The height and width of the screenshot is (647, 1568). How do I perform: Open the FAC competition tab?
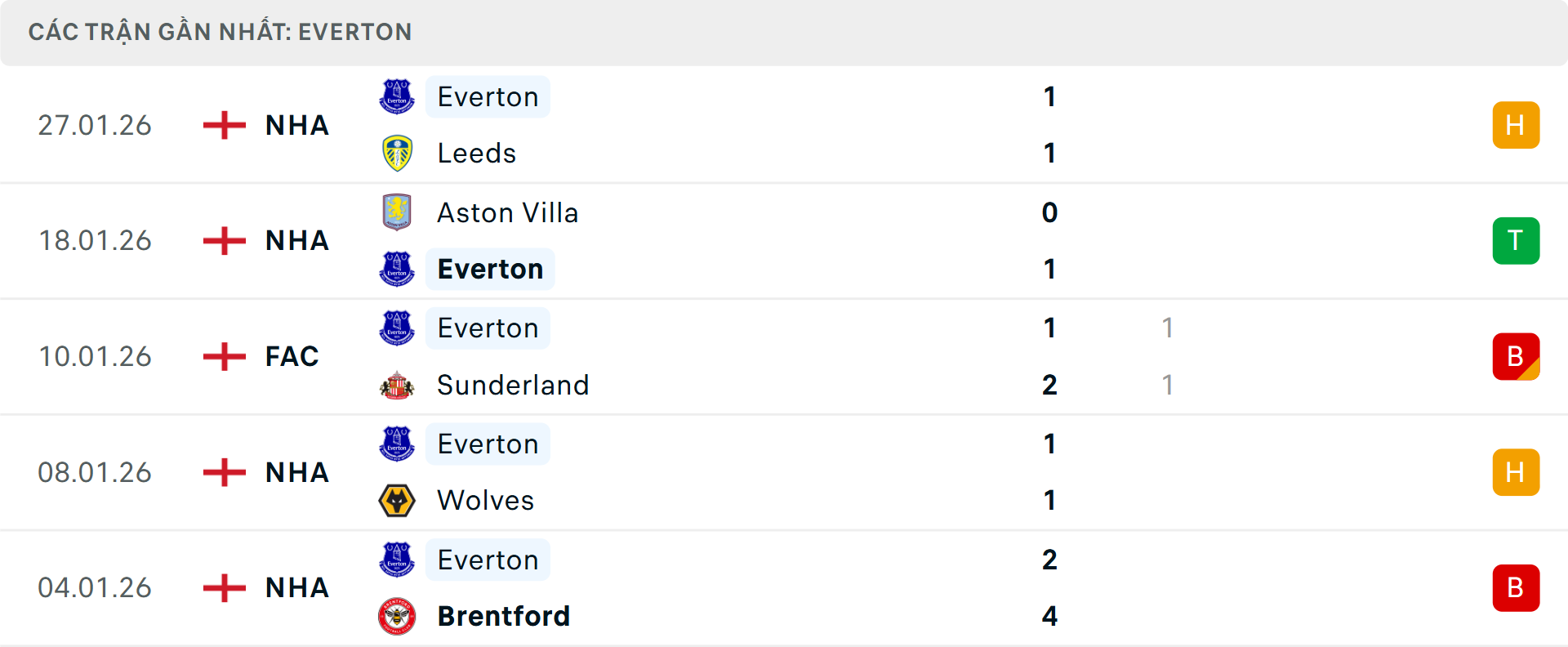coord(291,355)
